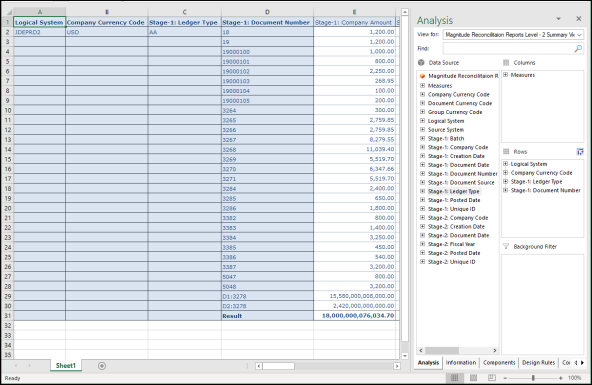Click the search magnifier in Find field
Screen dimensions: 592x385
point(578,49)
